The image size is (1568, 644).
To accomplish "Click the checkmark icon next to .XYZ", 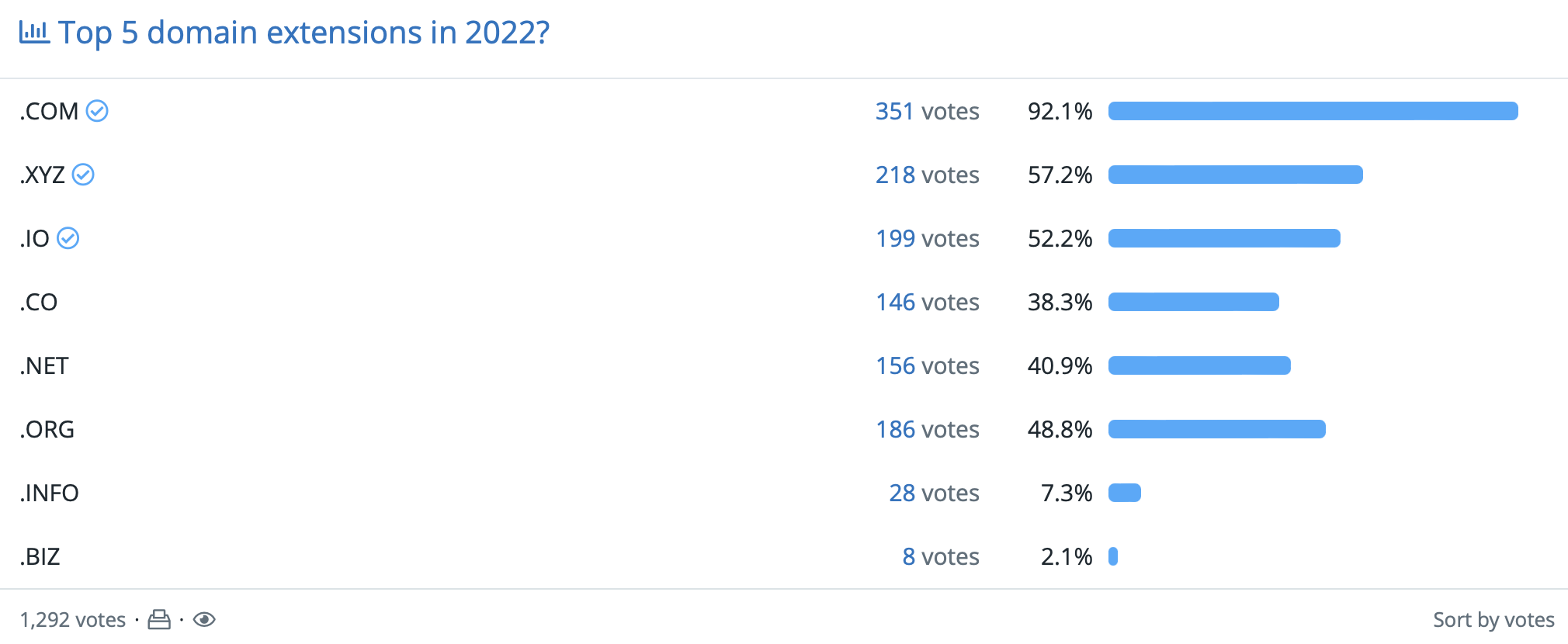I will [x=83, y=175].
